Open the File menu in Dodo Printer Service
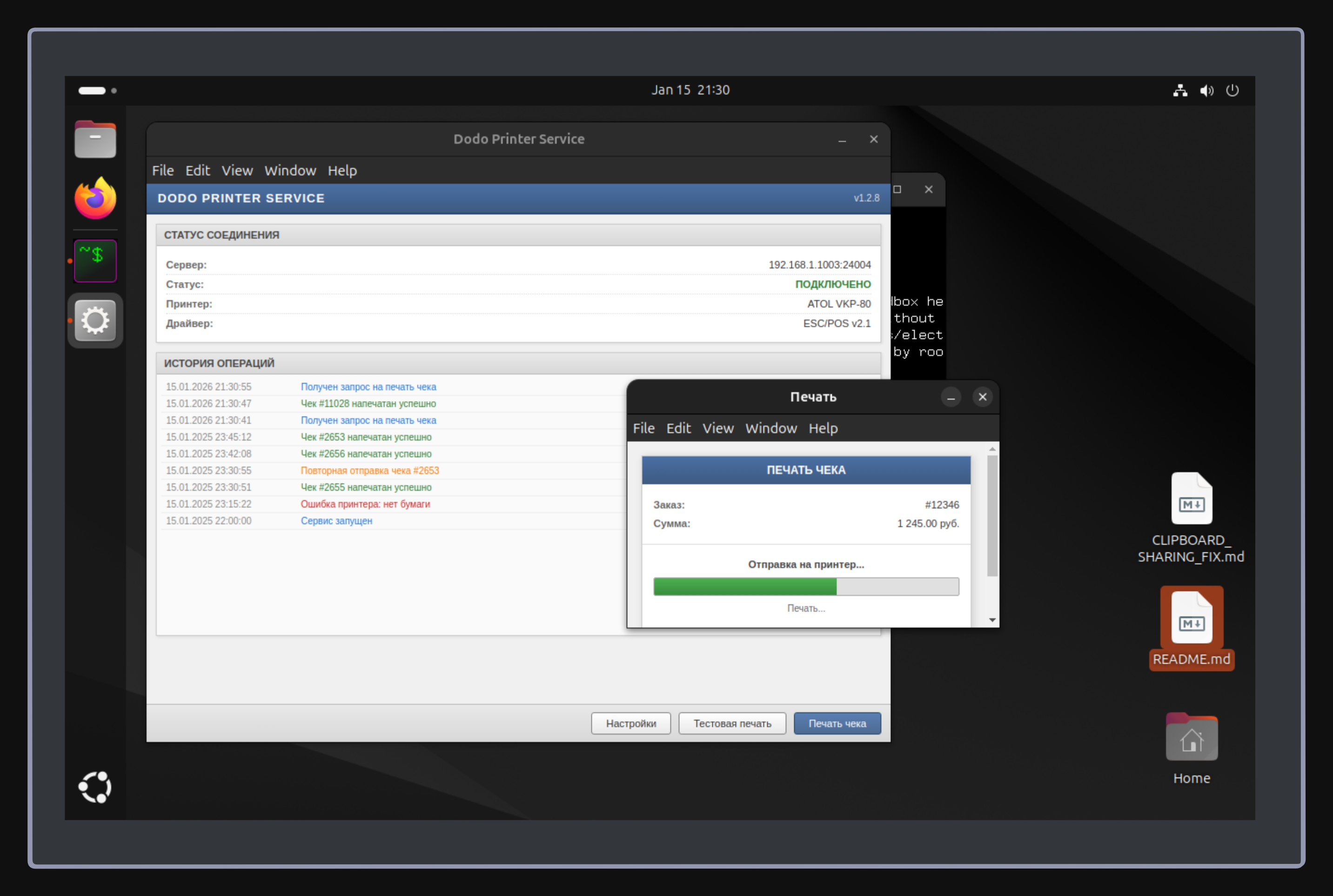 pos(163,170)
